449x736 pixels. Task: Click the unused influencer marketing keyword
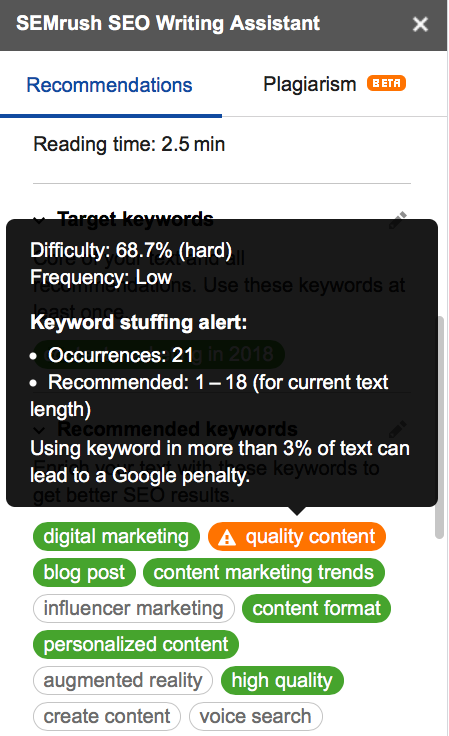tap(134, 608)
